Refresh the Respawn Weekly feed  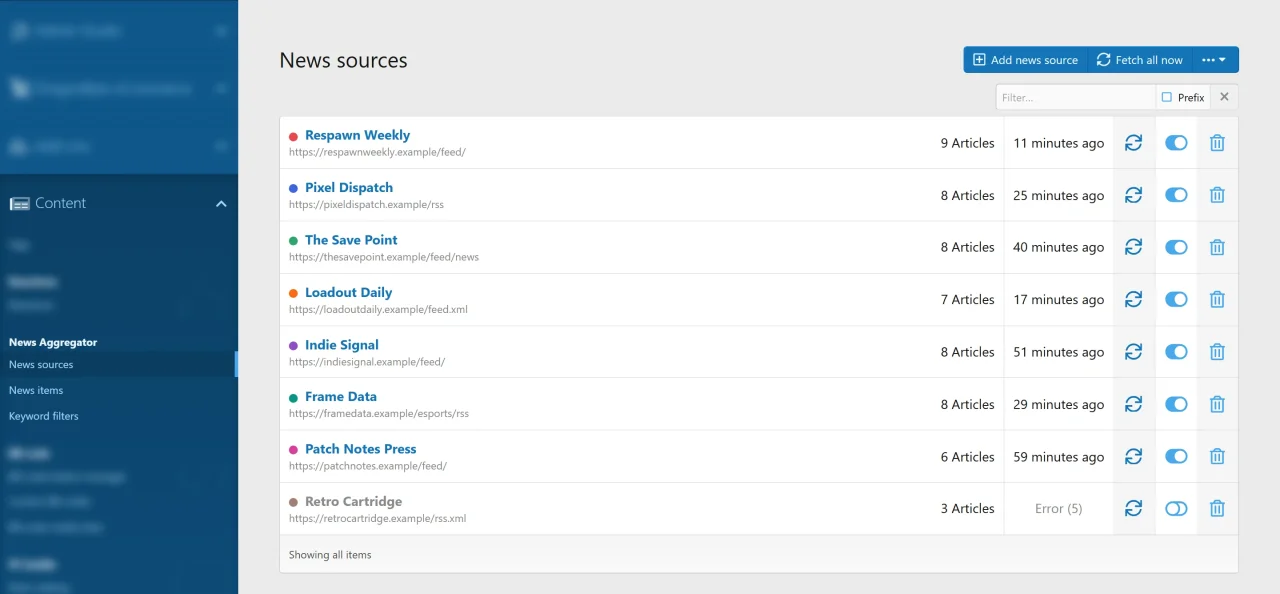pyautogui.click(x=1133, y=143)
